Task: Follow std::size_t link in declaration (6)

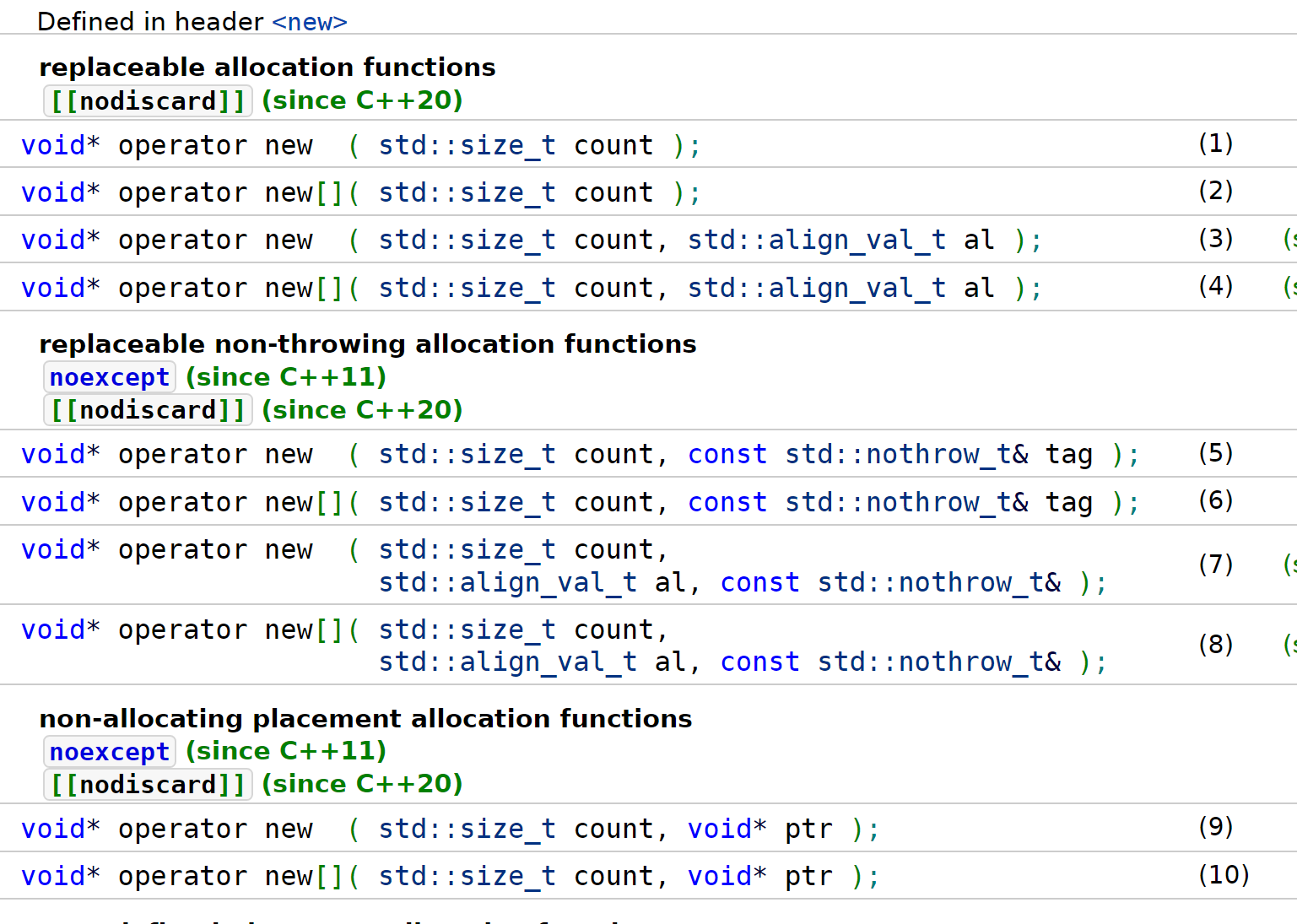Action: pyautogui.click(x=467, y=502)
